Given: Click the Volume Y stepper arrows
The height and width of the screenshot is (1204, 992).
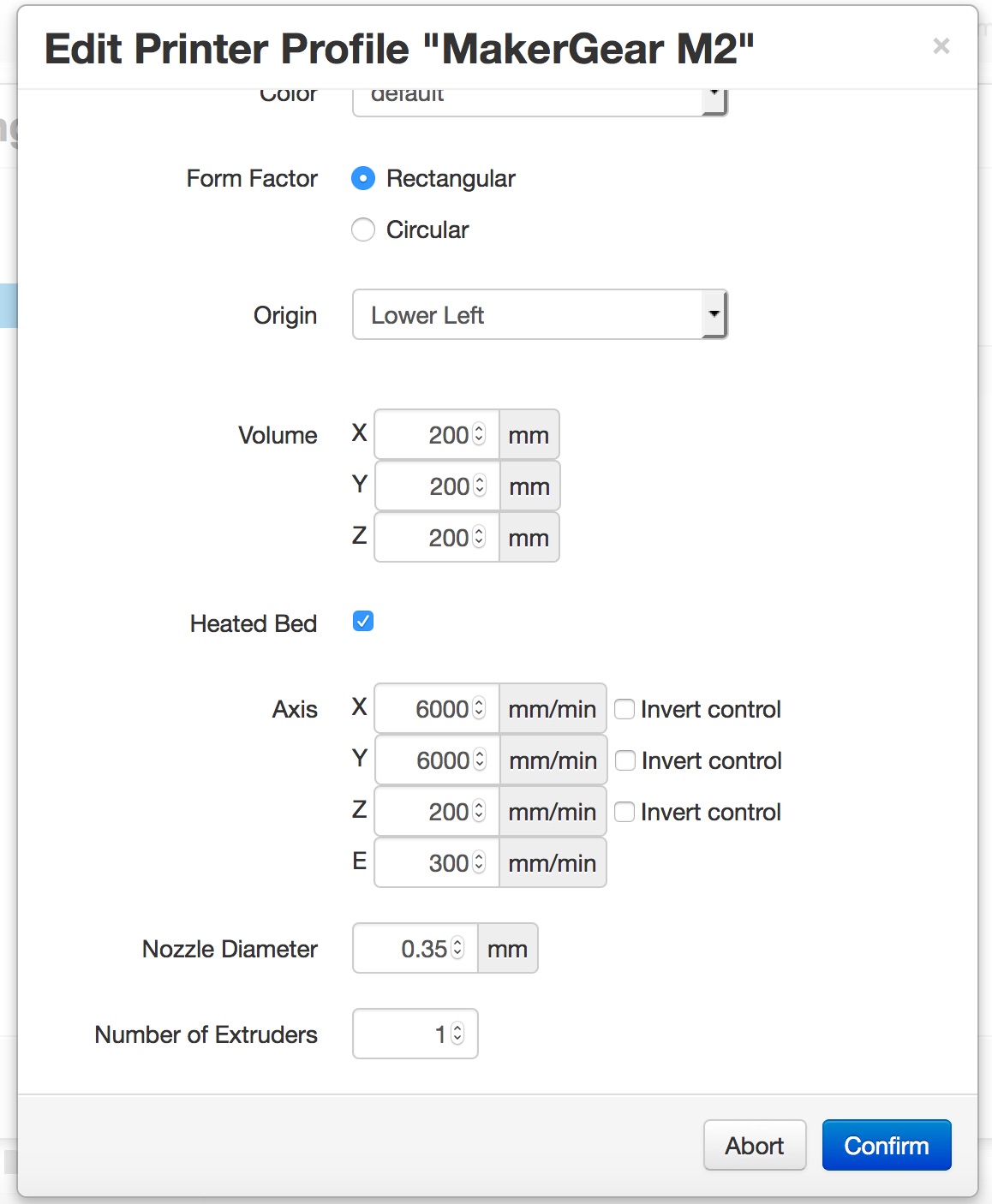Looking at the screenshot, I should [x=480, y=486].
